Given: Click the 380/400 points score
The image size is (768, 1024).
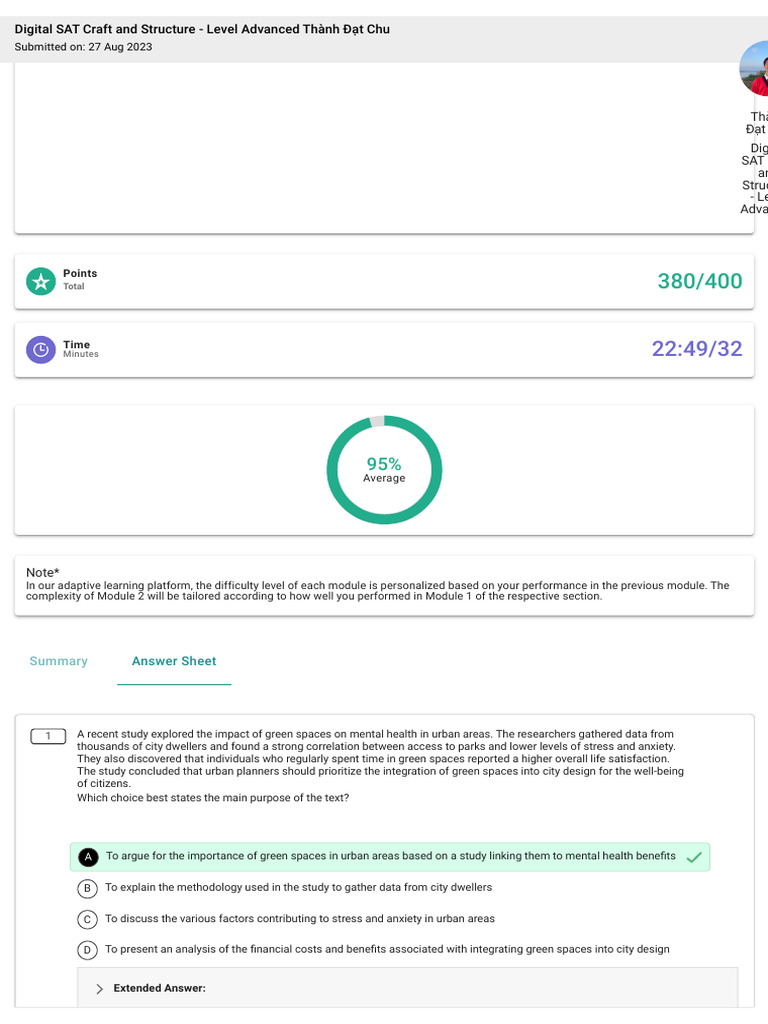Looking at the screenshot, I should click(699, 281).
